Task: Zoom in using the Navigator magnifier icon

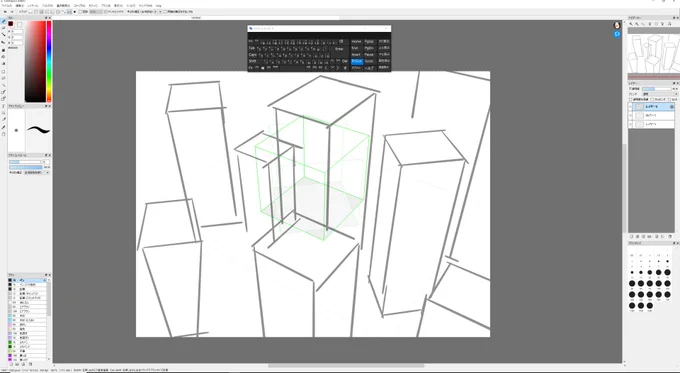Action: coord(631,24)
